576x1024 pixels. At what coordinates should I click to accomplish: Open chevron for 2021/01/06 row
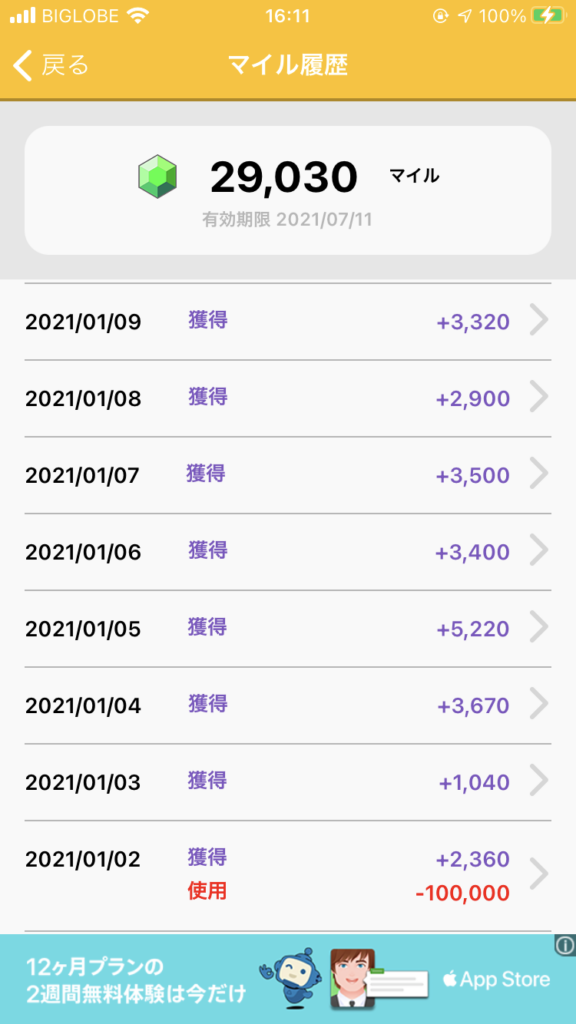(539, 551)
